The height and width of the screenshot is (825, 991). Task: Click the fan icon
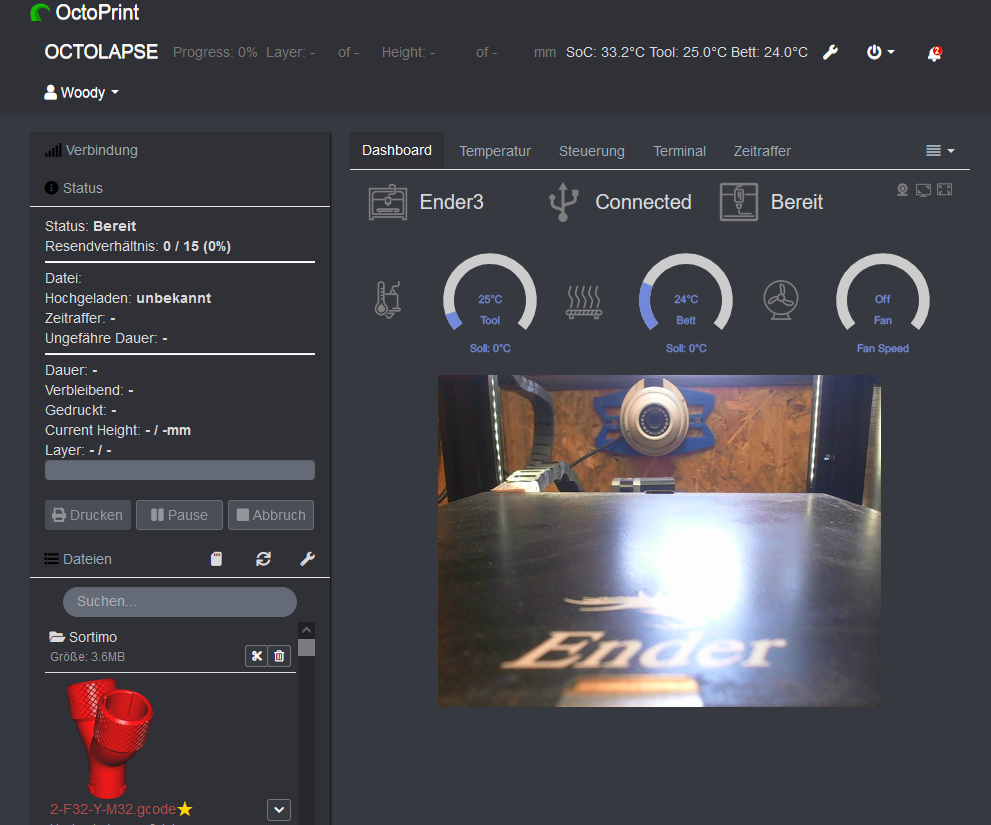pos(781,300)
